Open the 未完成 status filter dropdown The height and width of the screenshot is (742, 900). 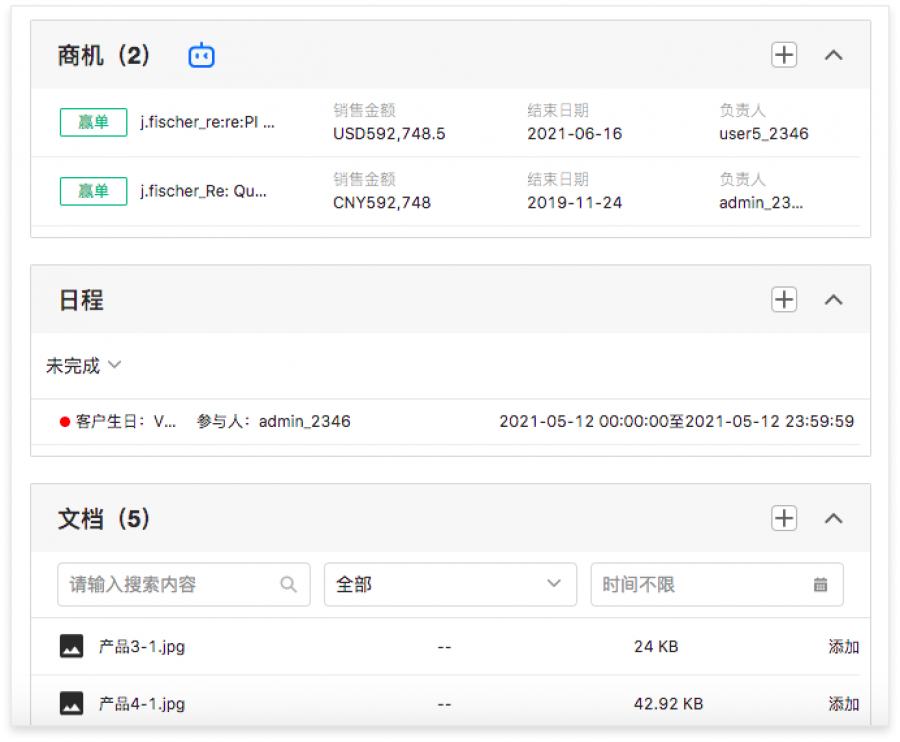tap(83, 366)
